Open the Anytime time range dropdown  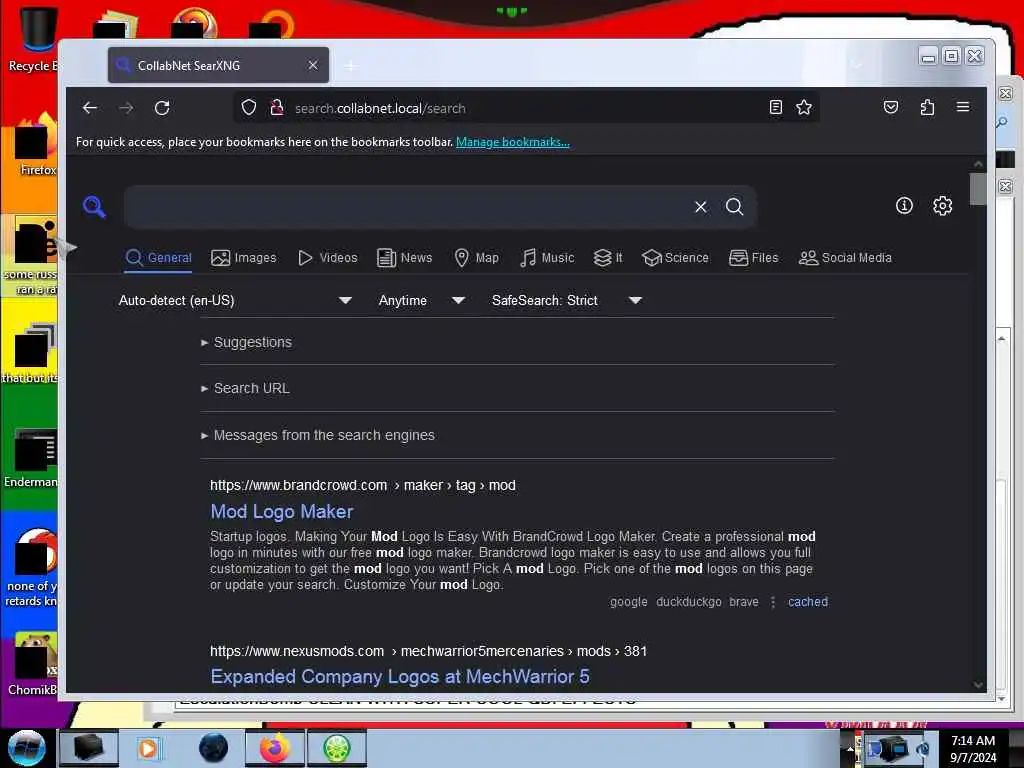coord(422,300)
